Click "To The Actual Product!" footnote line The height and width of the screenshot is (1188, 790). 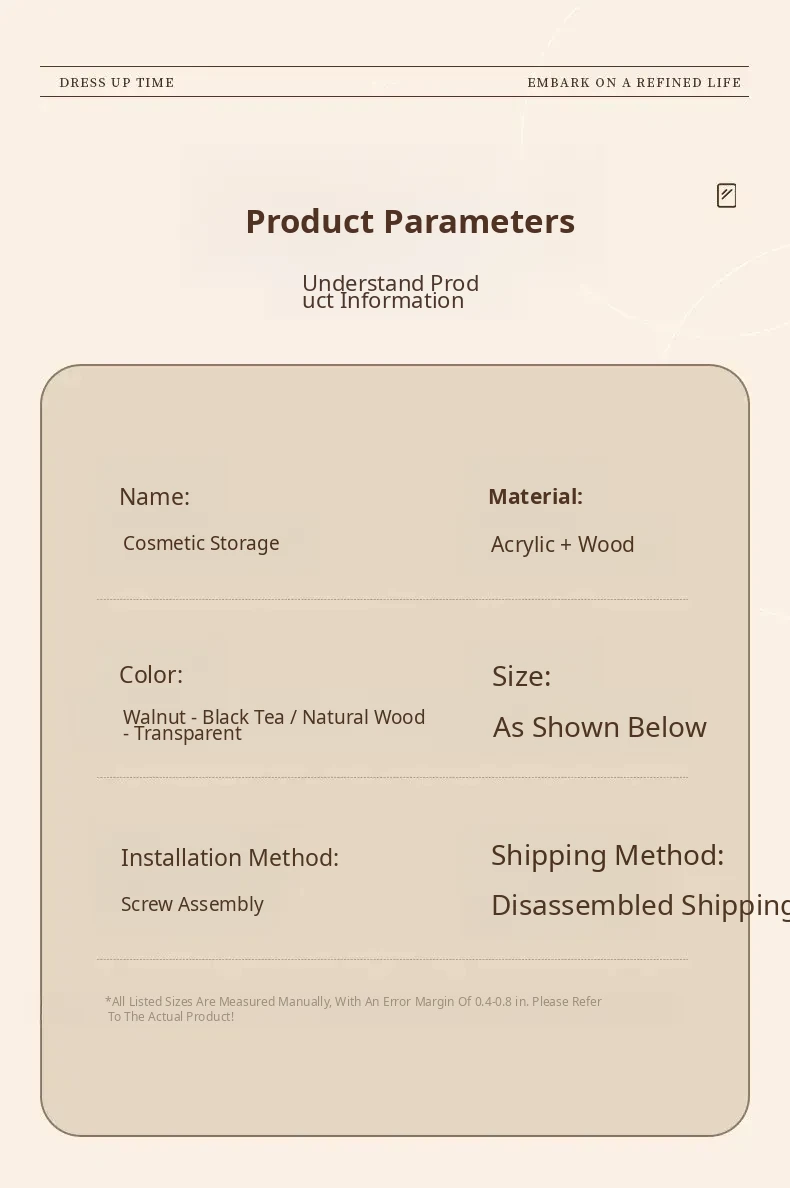[171, 1017]
